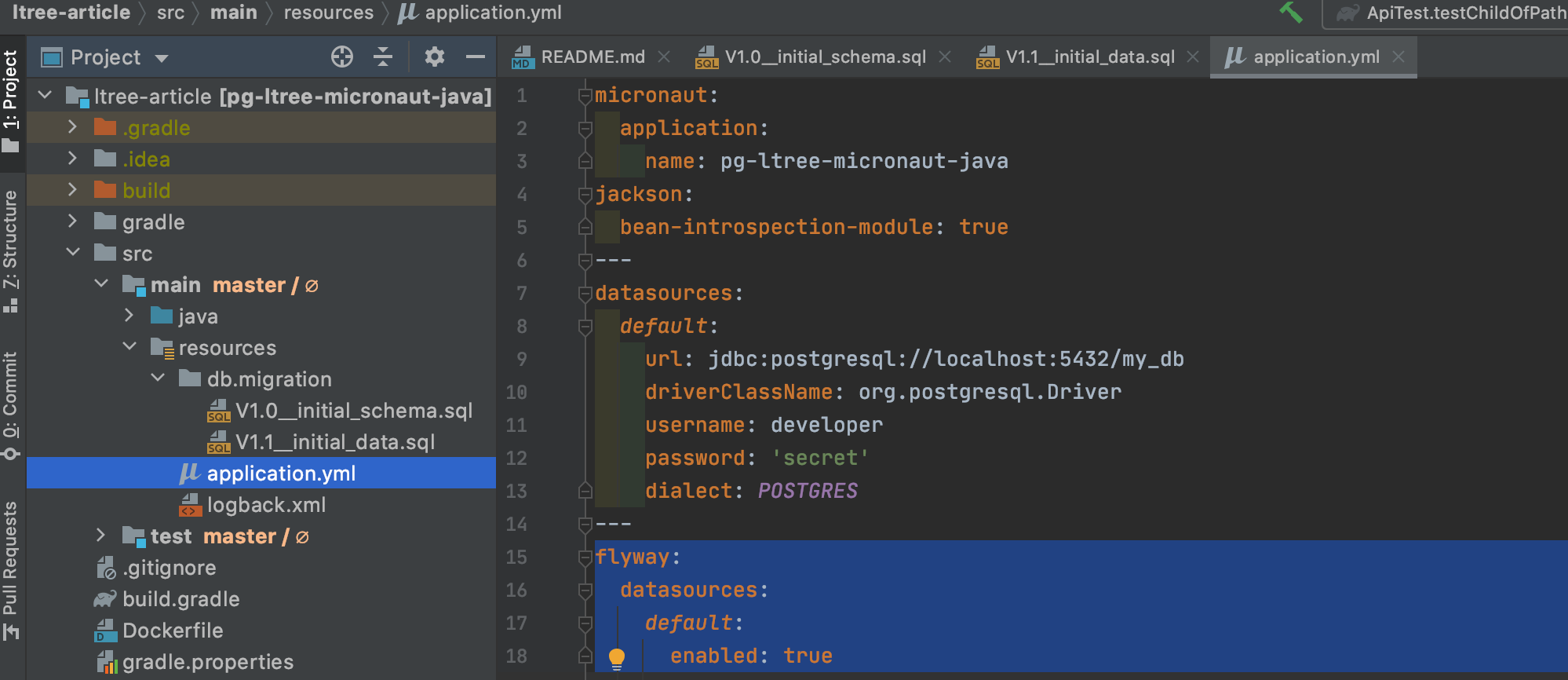The image size is (1568, 680).
Task: Select Dockerfile in project tree
Action: point(173,630)
